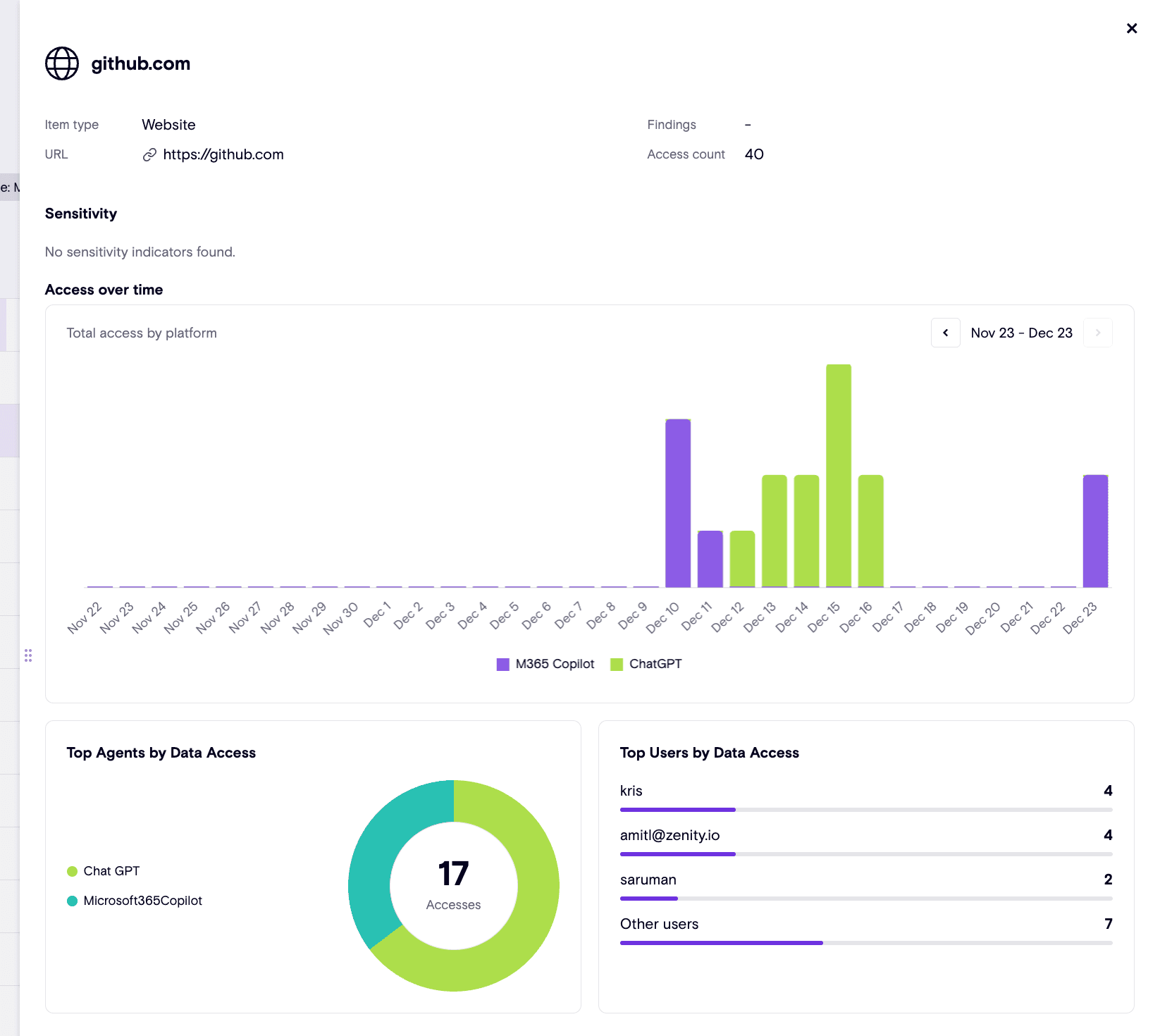This screenshot has height=1036, width=1160.
Task: Click the Findings label
Action: (672, 125)
